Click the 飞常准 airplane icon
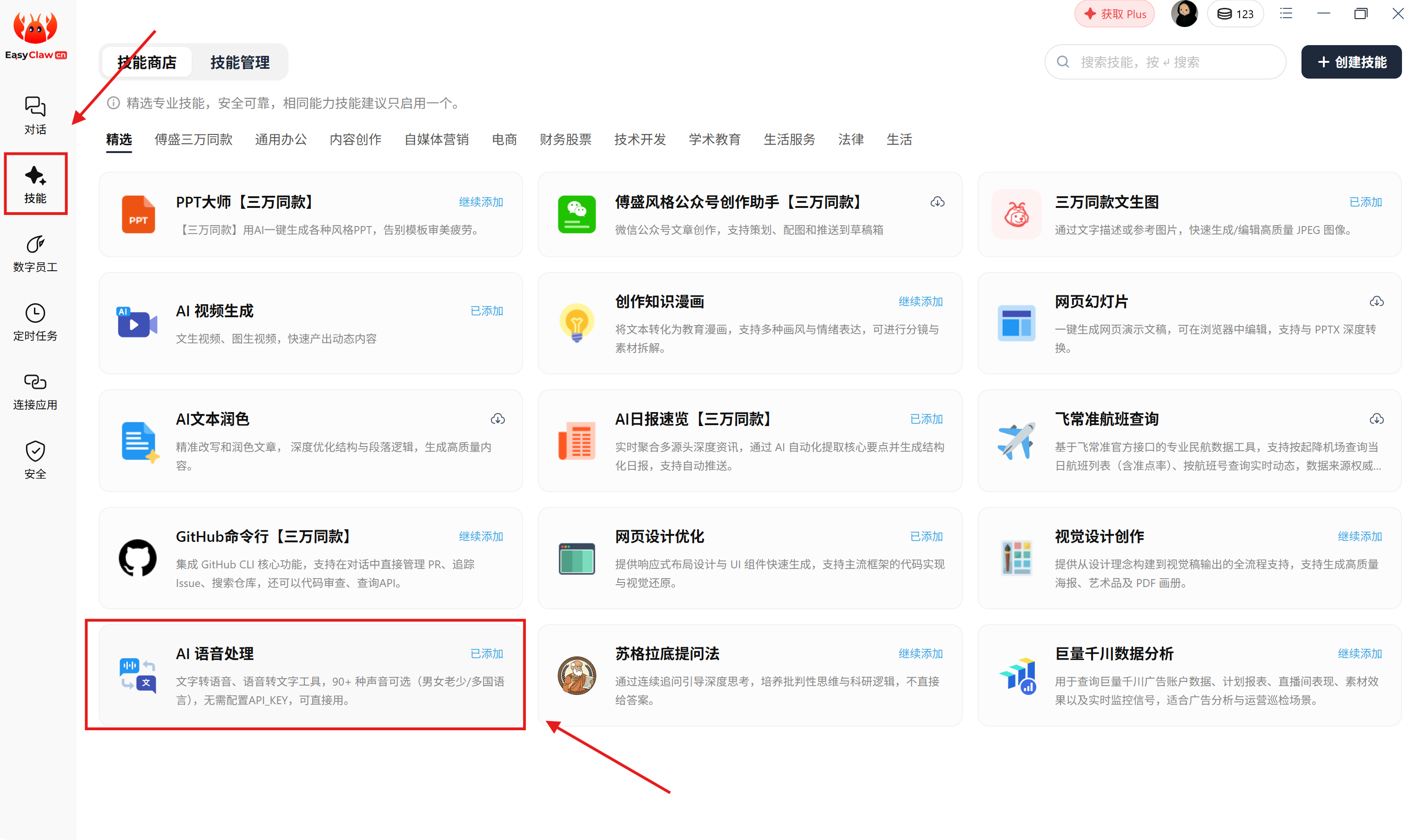 coord(1016,440)
